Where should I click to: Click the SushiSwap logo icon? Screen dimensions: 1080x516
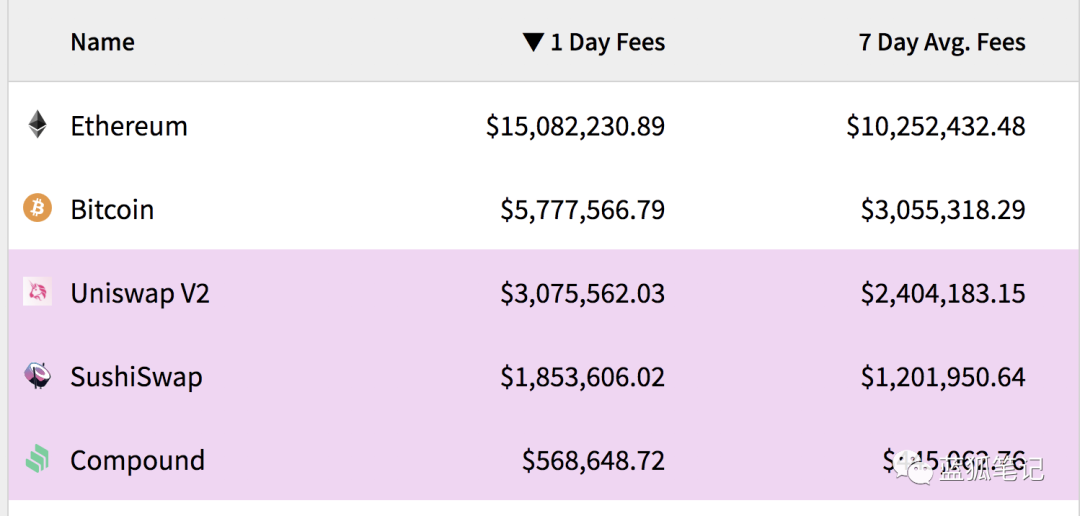(x=37, y=376)
